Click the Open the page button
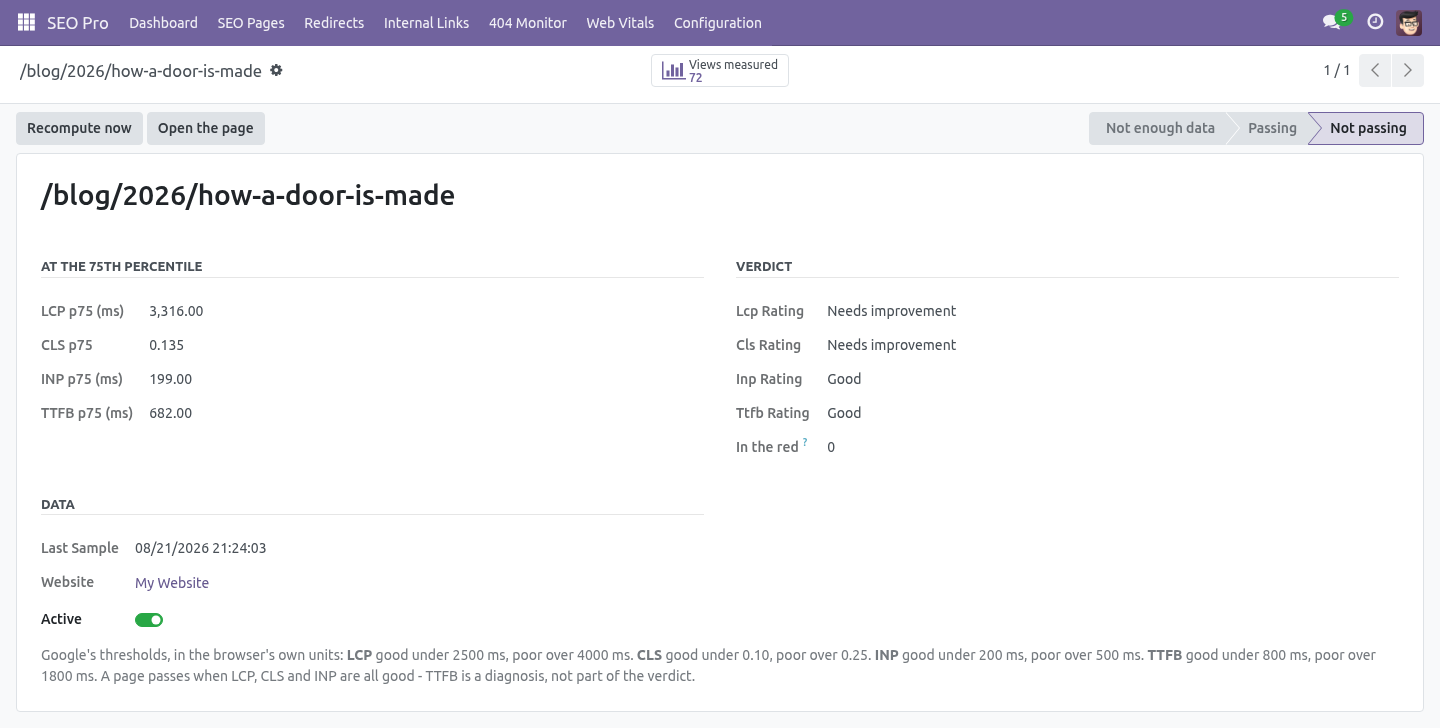1440x728 pixels. [x=205, y=128]
